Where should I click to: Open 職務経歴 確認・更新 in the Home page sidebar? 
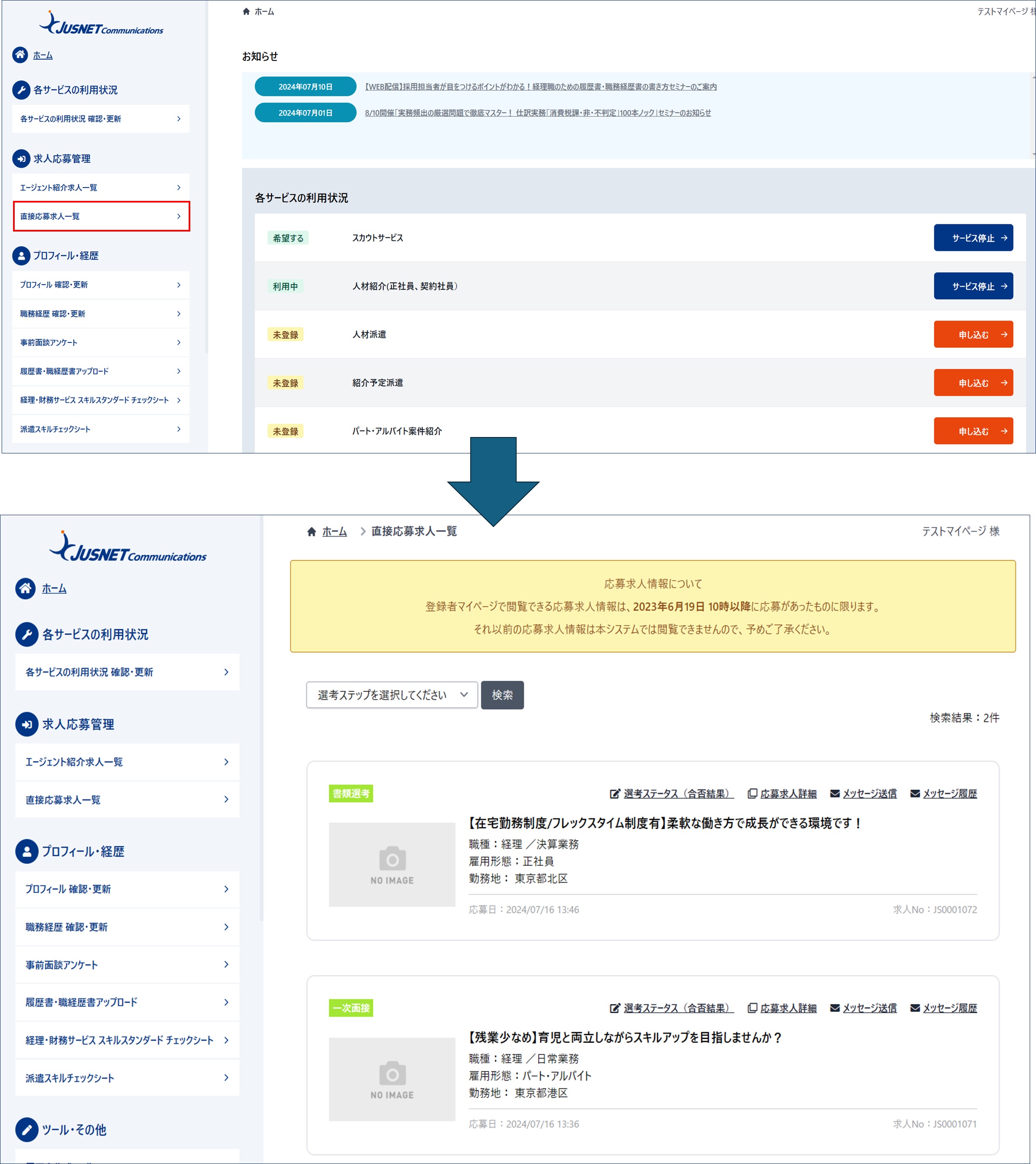tap(101, 314)
